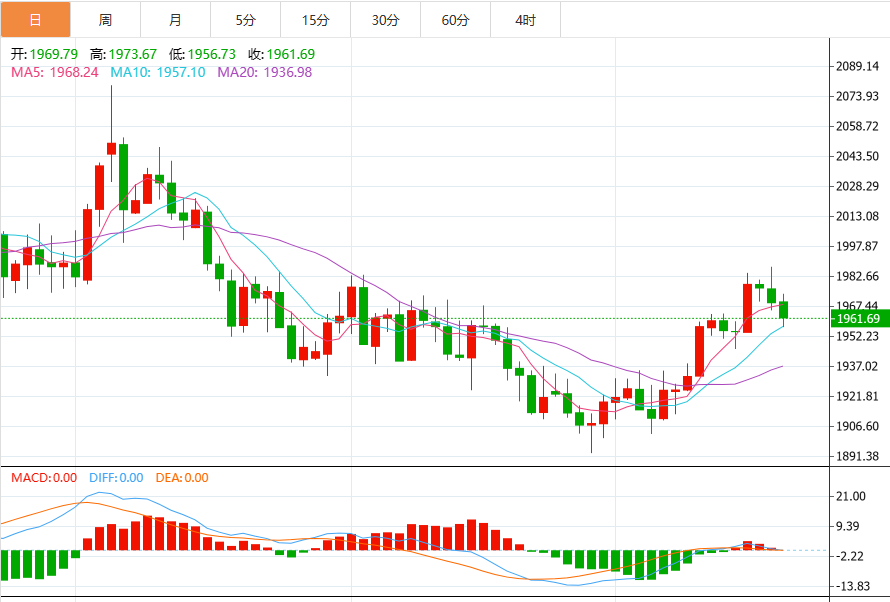Switch to the 月 monthly tab
The height and width of the screenshot is (602, 890).
pos(175,20)
